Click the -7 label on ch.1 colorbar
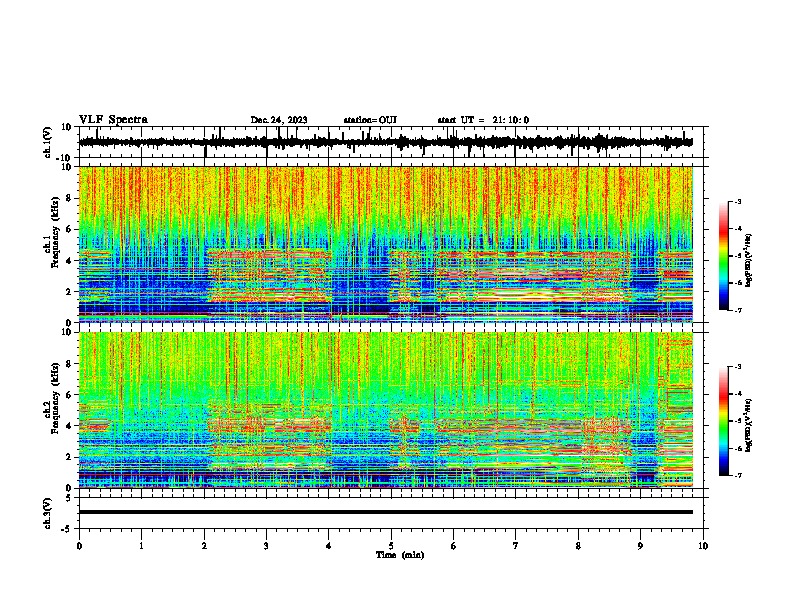 [x=737, y=311]
